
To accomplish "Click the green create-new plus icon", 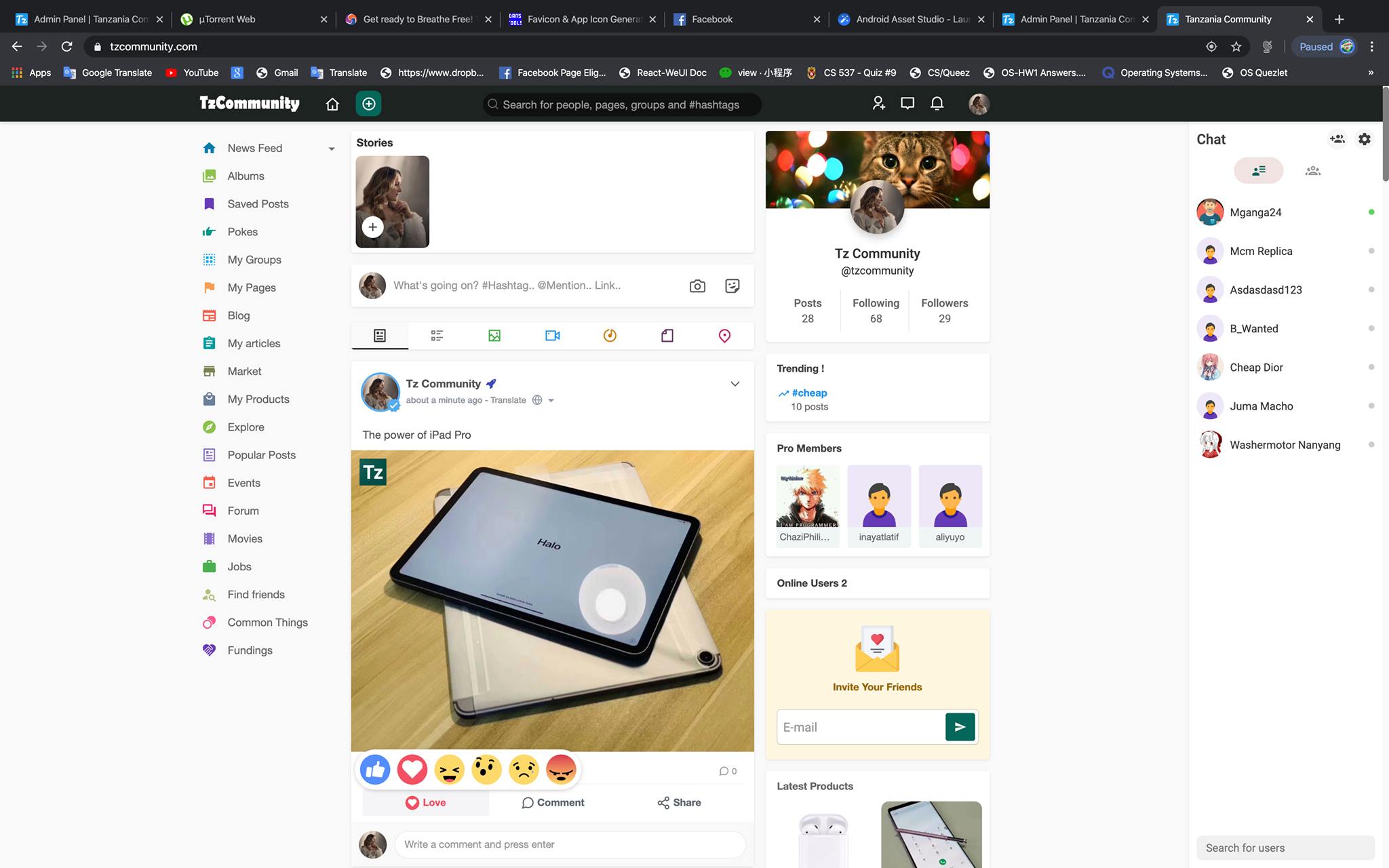I will (369, 104).
